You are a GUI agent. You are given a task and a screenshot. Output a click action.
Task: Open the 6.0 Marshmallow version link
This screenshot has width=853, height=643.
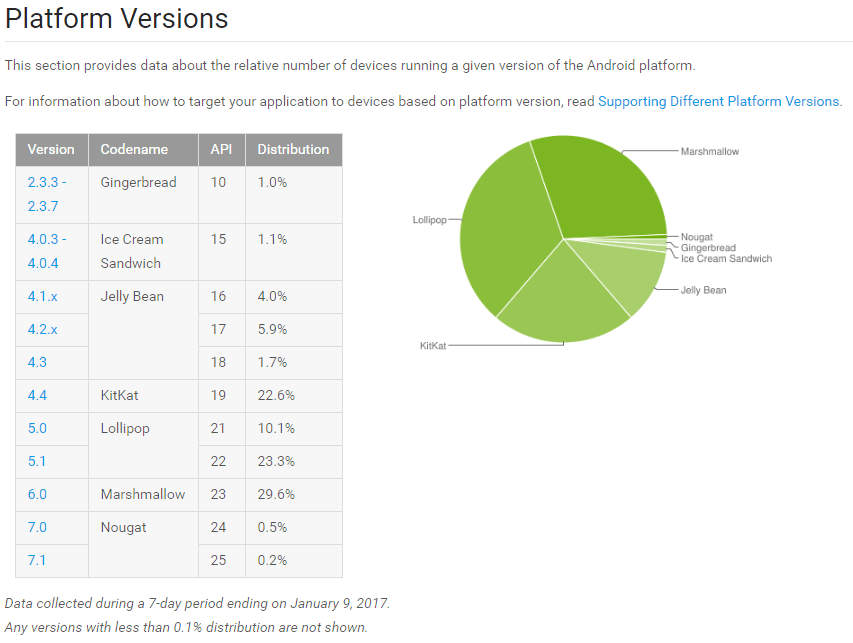37,494
